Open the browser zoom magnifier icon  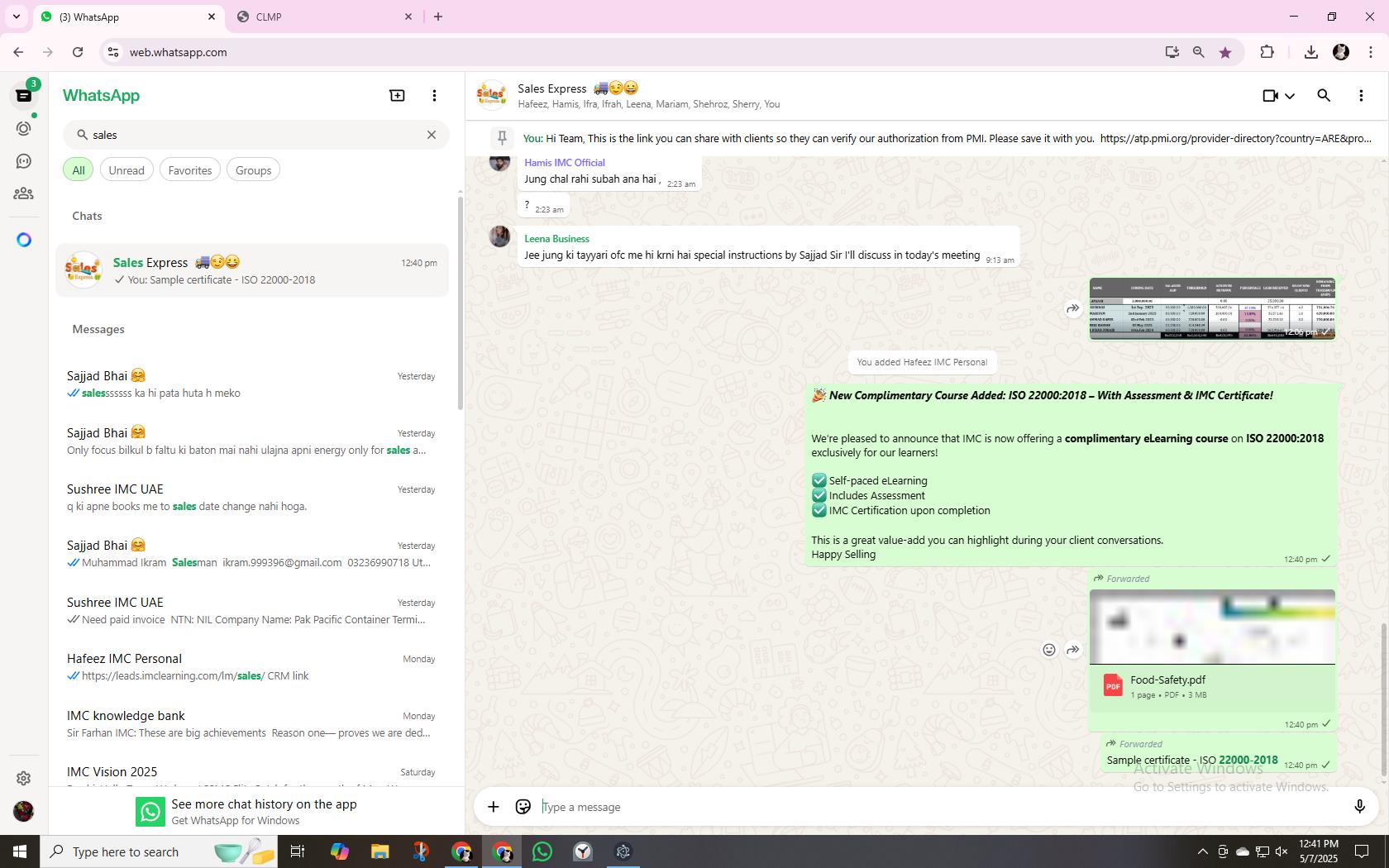click(1198, 52)
